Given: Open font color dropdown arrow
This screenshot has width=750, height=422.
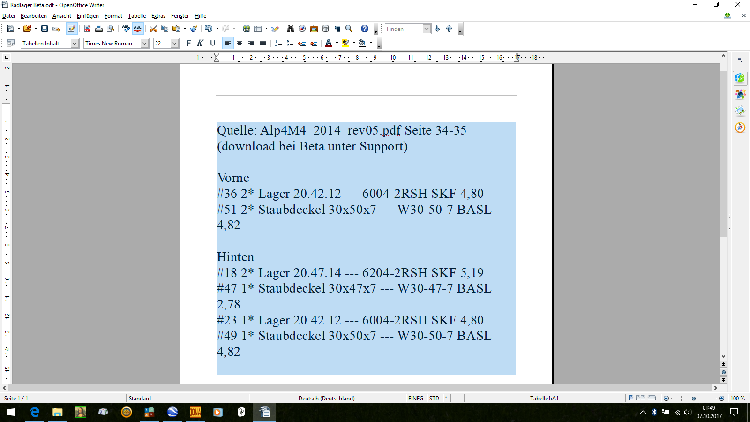Looking at the screenshot, I should 337,43.
